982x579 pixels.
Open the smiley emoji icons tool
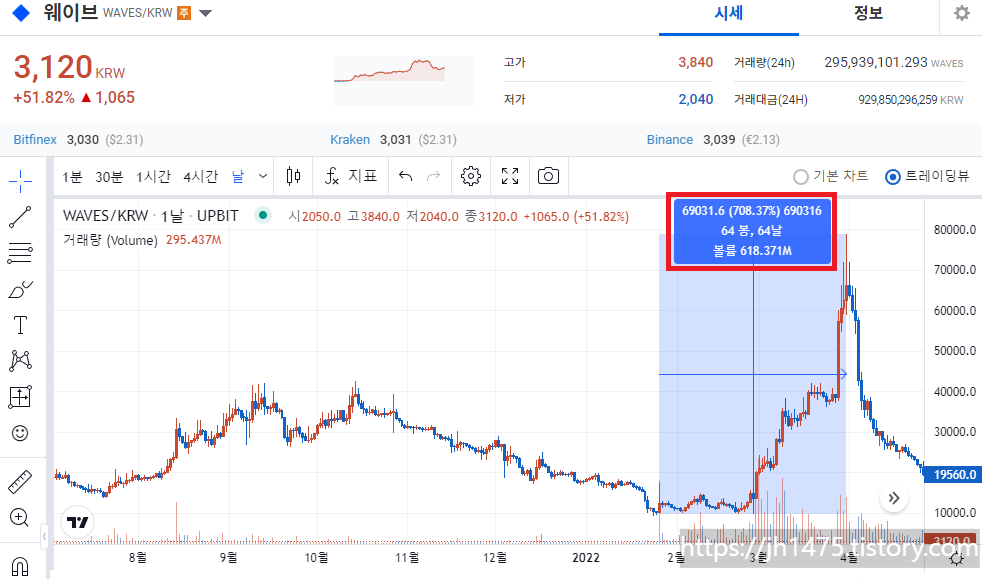click(x=20, y=433)
